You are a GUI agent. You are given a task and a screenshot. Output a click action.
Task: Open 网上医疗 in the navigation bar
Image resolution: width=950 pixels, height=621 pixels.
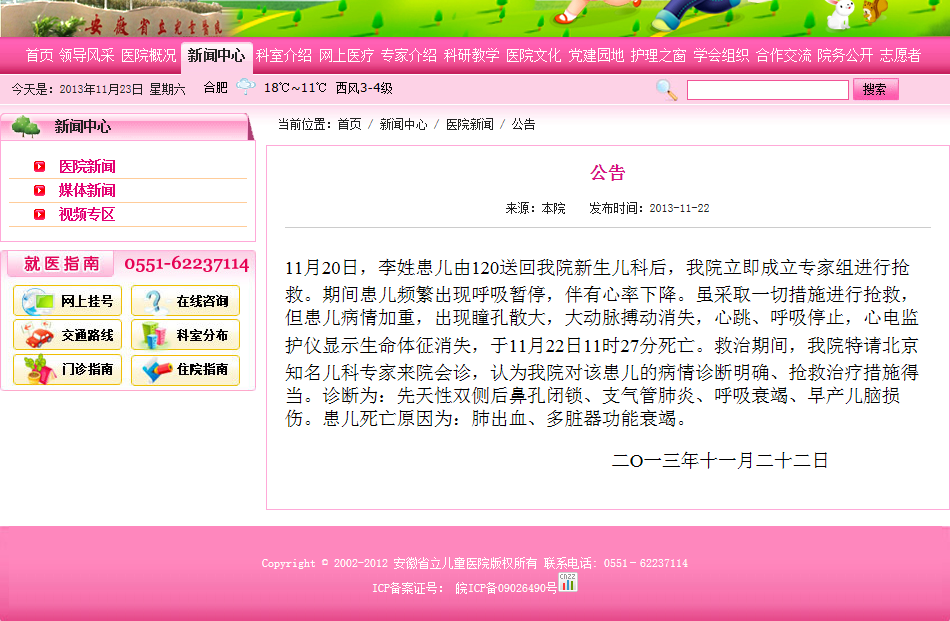coord(346,56)
